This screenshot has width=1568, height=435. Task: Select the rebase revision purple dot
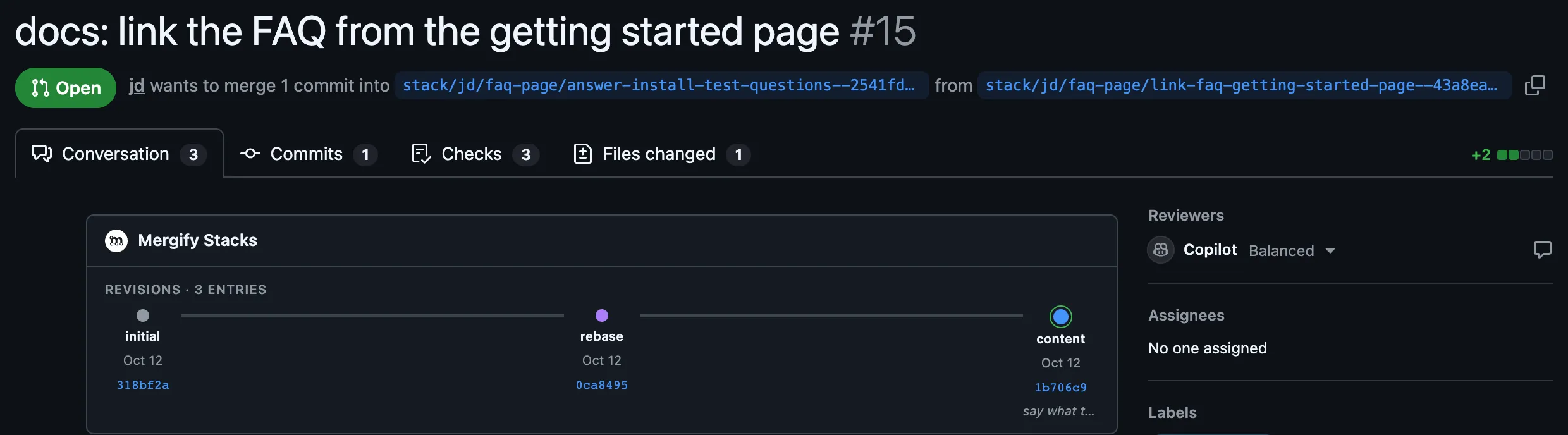(x=602, y=315)
